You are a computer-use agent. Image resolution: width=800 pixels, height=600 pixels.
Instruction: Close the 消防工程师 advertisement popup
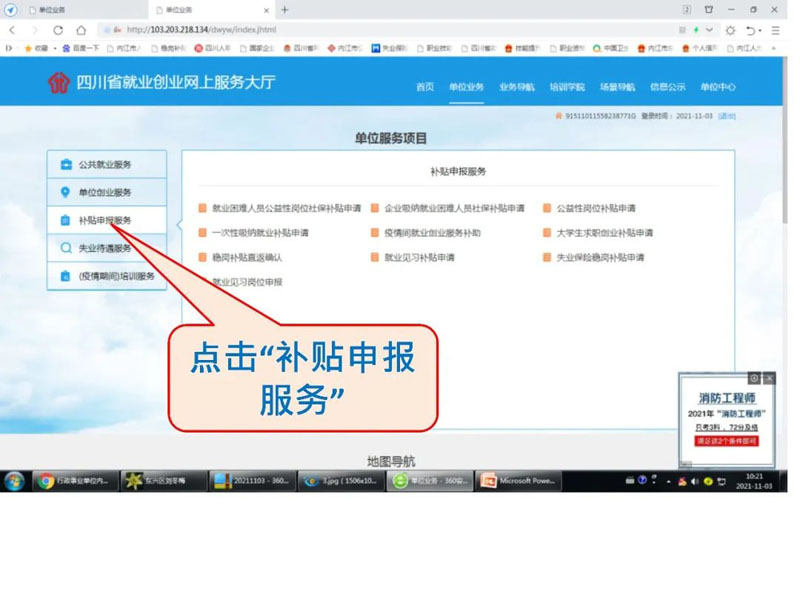pos(769,379)
